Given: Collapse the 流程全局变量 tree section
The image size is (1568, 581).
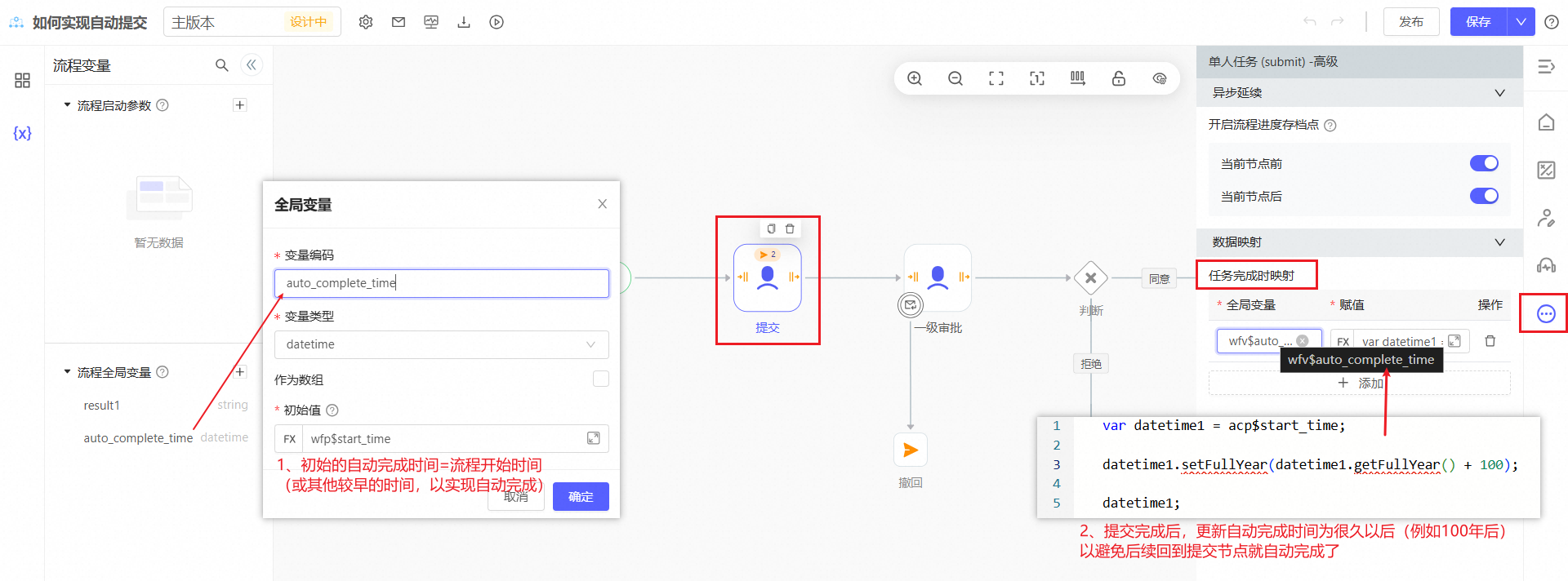Looking at the screenshot, I should click(67, 372).
